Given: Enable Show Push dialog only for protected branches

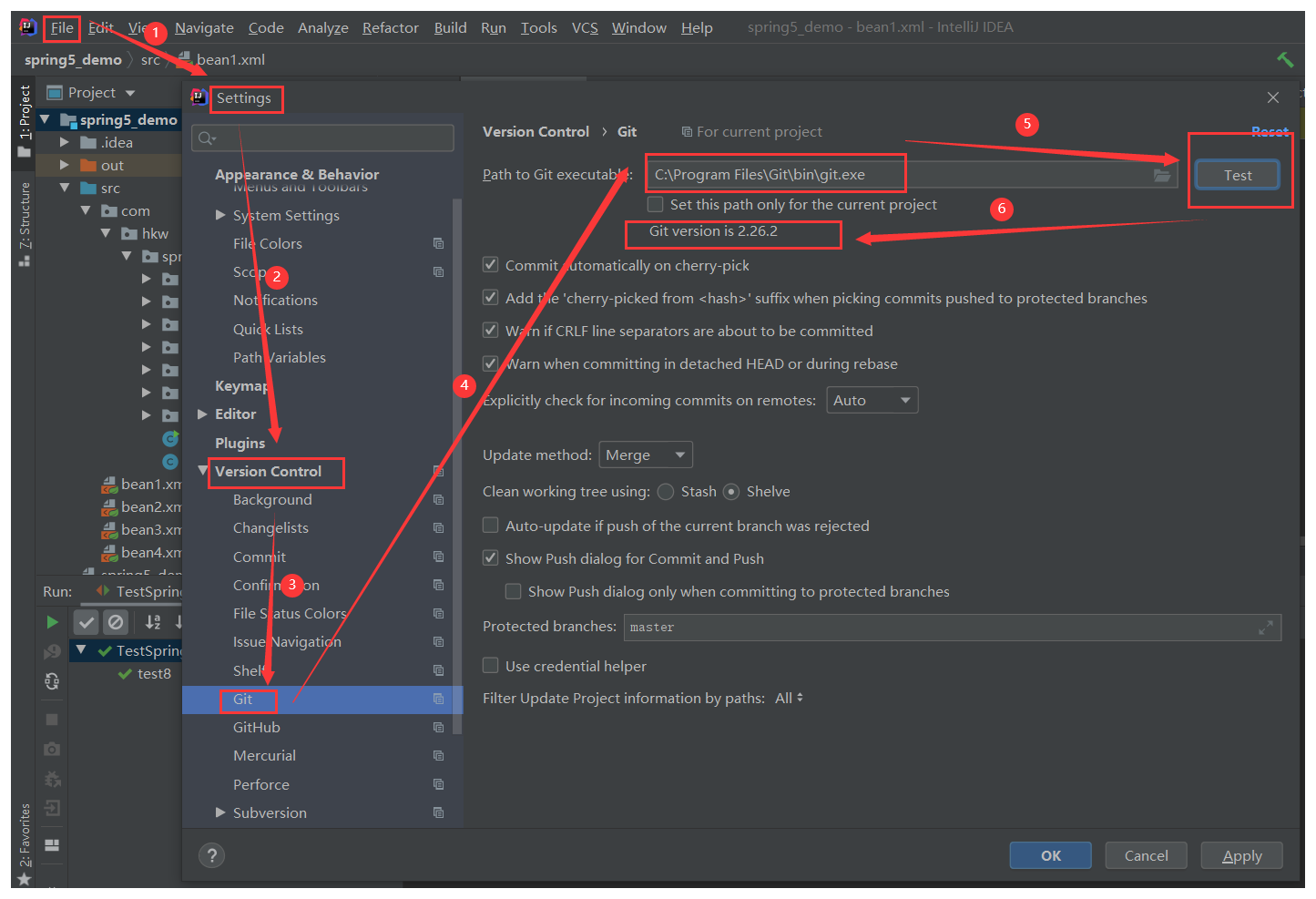Looking at the screenshot, I should [513, 591].
